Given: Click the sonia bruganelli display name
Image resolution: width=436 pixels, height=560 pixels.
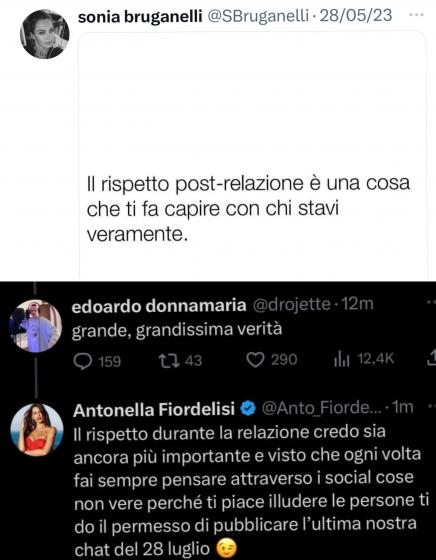Looking at the screenshot, I should point(140,16).
